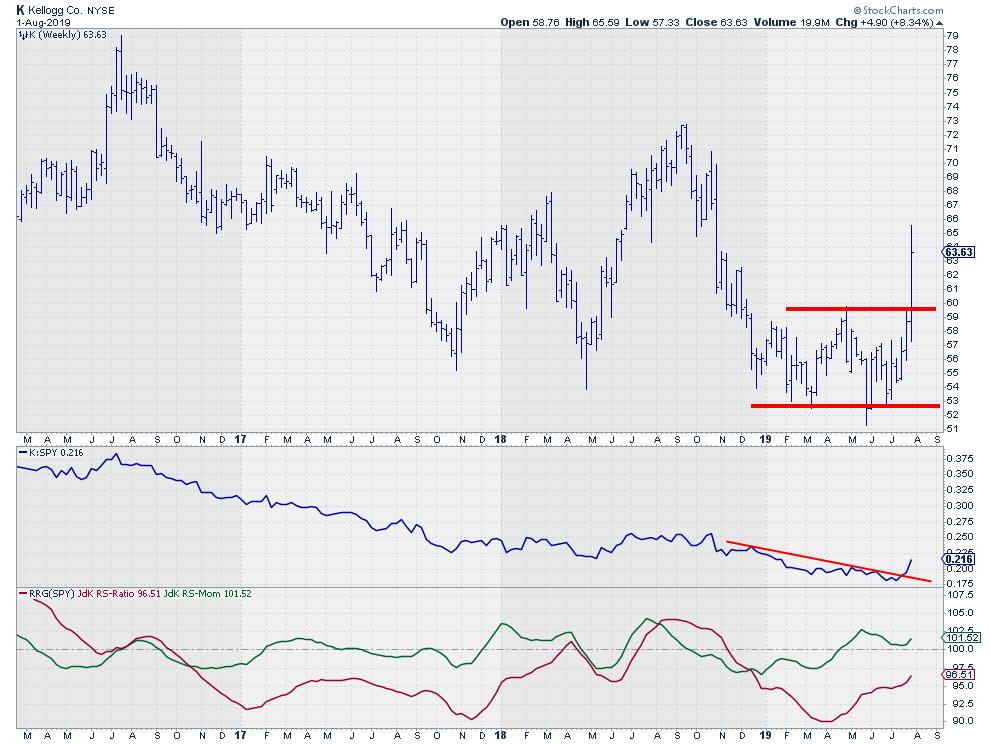This screenshot has height=744, width=990.
Task: Click the 101.52 momentum tag on right axis
Action: (960, 638)
